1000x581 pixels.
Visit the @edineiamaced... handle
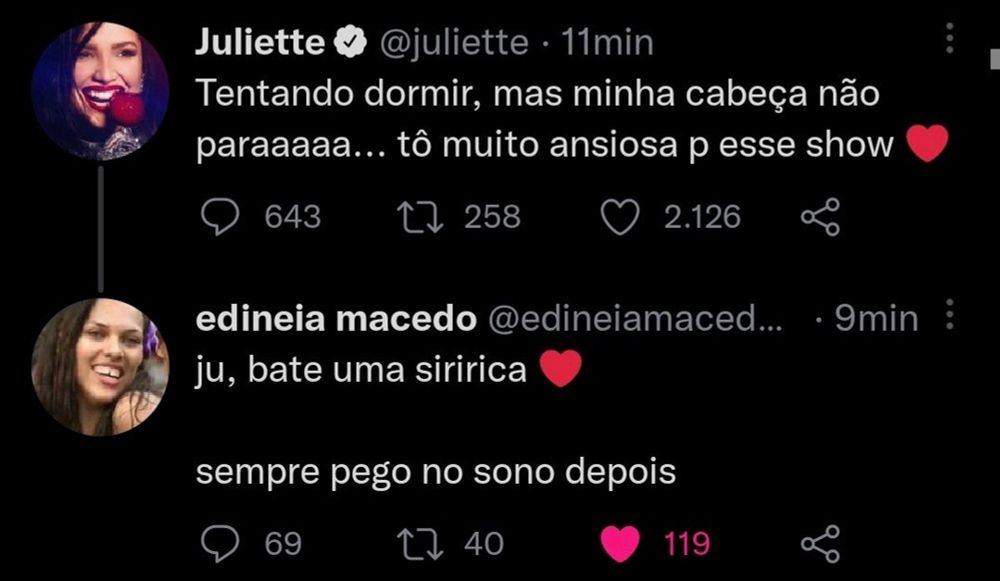635,319
